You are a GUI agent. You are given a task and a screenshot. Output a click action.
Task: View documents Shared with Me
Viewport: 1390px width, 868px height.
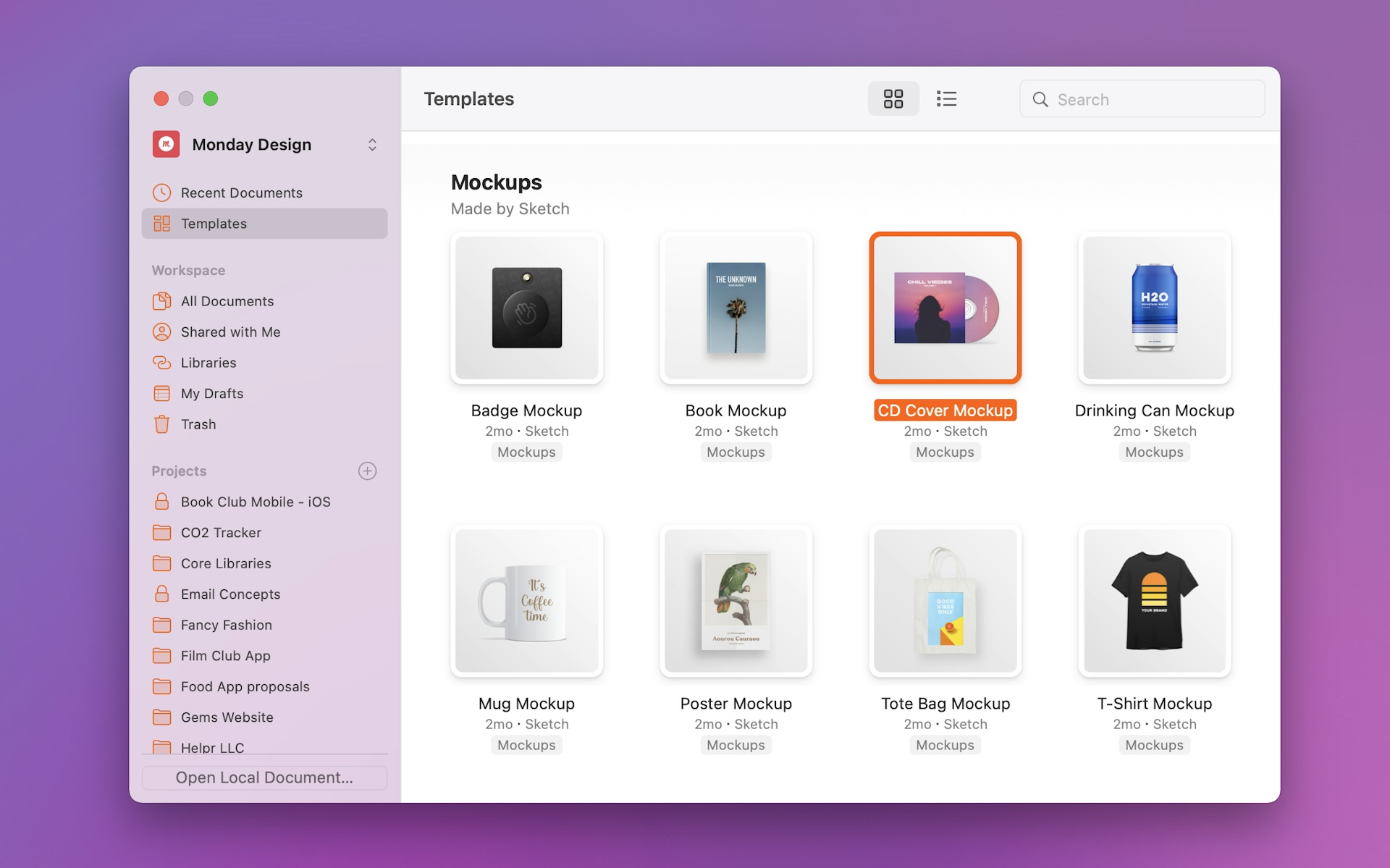[230, 332]
